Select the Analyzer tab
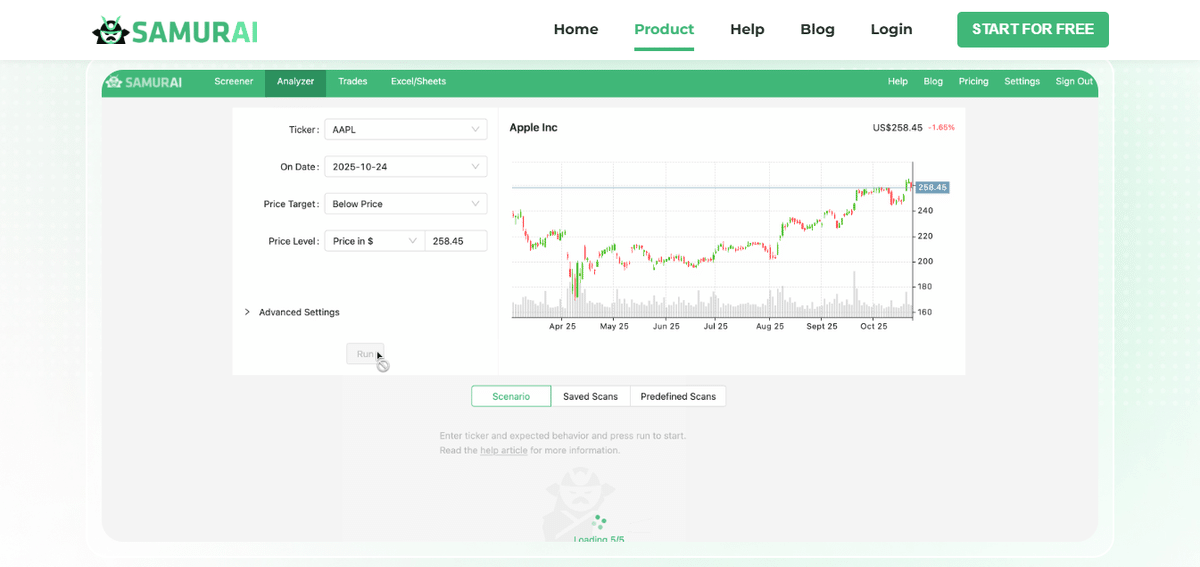The height and width of the screenshot is (567, 1200). [295, 82]
